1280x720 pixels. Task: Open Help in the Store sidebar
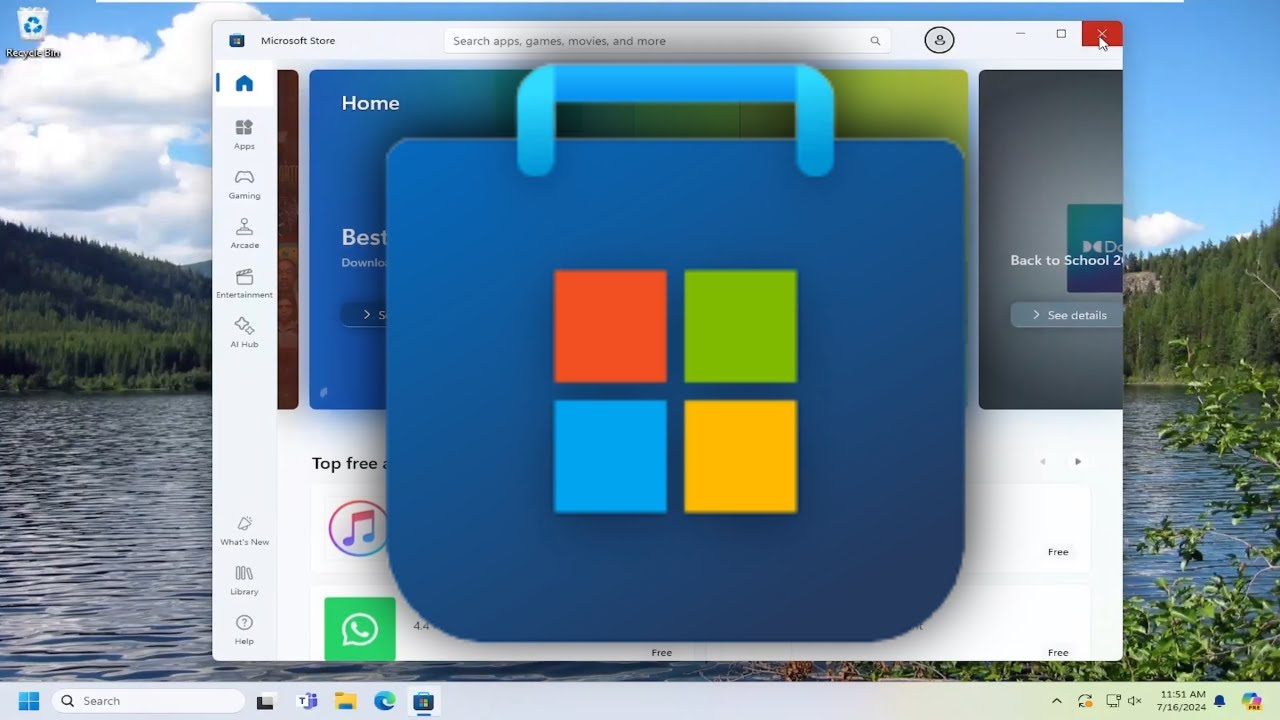[x=244, y=629]
